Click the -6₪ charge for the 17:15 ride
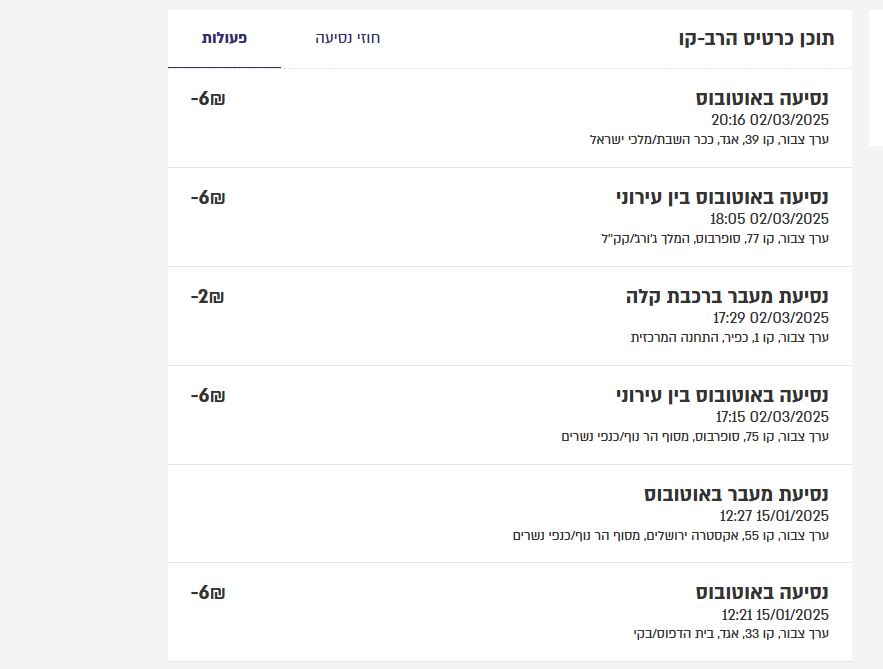The width and height of the screenshot is (883, 669). tap(208, 395)
